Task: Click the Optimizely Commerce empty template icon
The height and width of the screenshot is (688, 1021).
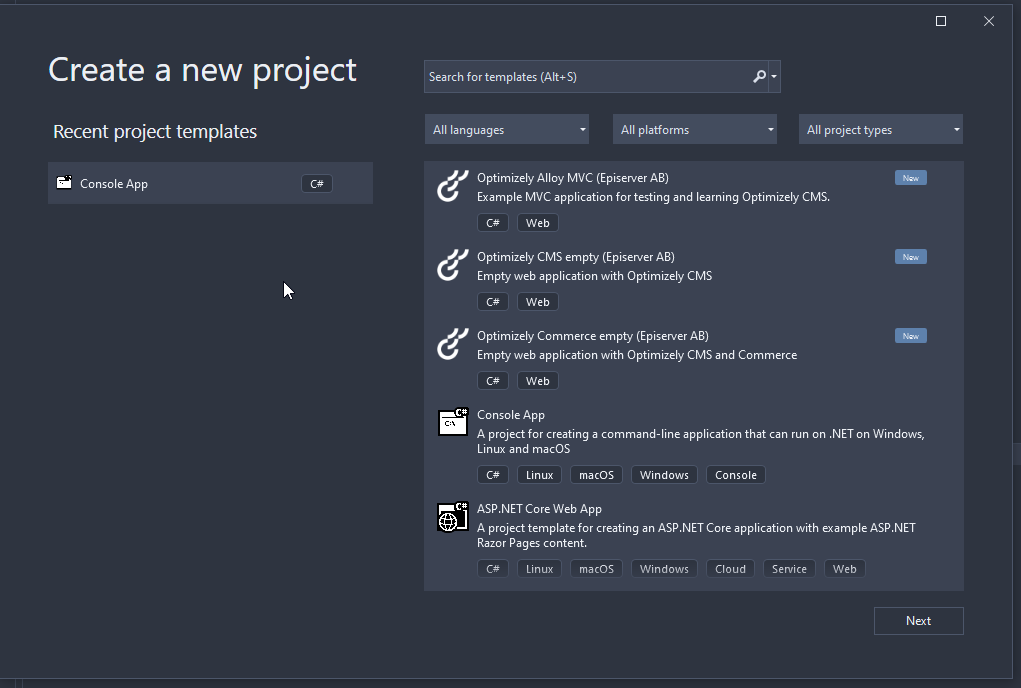Action: click(x=453, y=345)
